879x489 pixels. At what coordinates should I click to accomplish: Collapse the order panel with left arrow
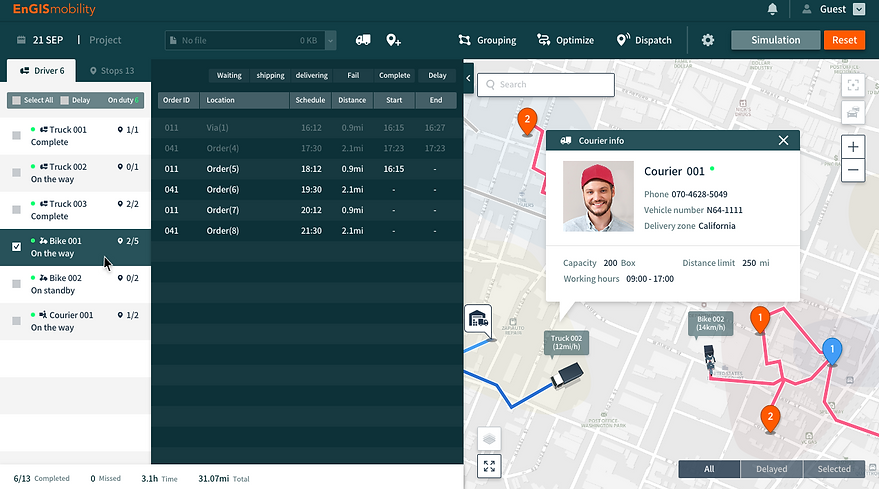coord(469,77)
